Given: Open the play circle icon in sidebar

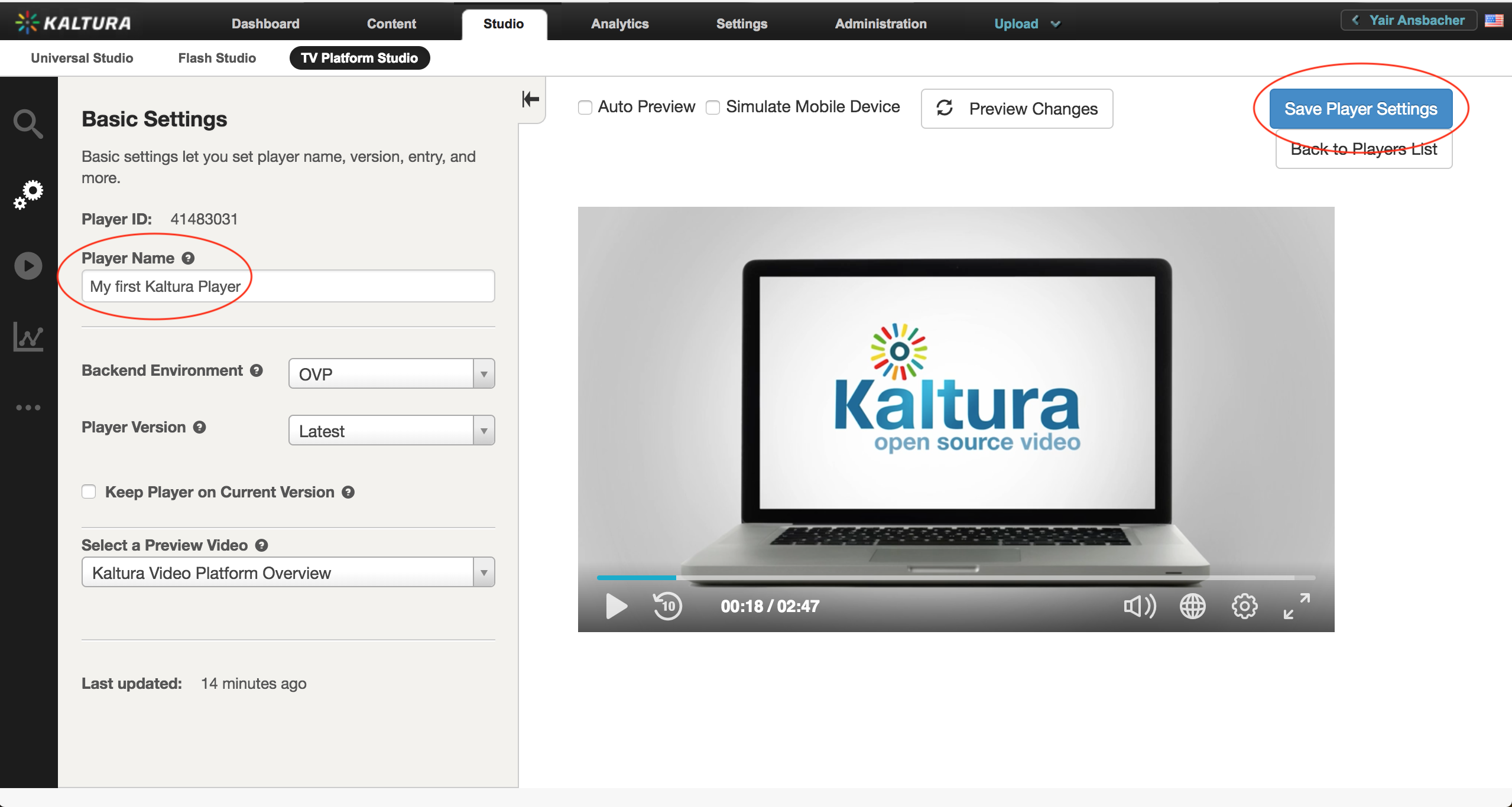Looking at the screenshot, I should point(28,266).
